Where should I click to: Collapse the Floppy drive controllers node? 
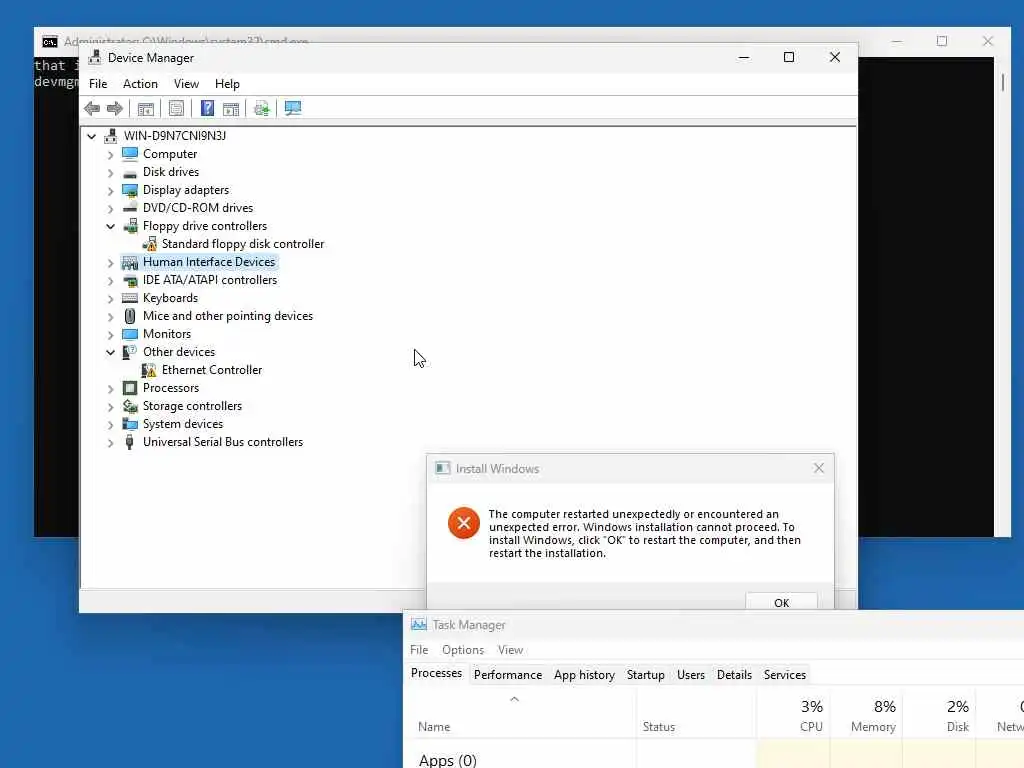click(110, 227)
